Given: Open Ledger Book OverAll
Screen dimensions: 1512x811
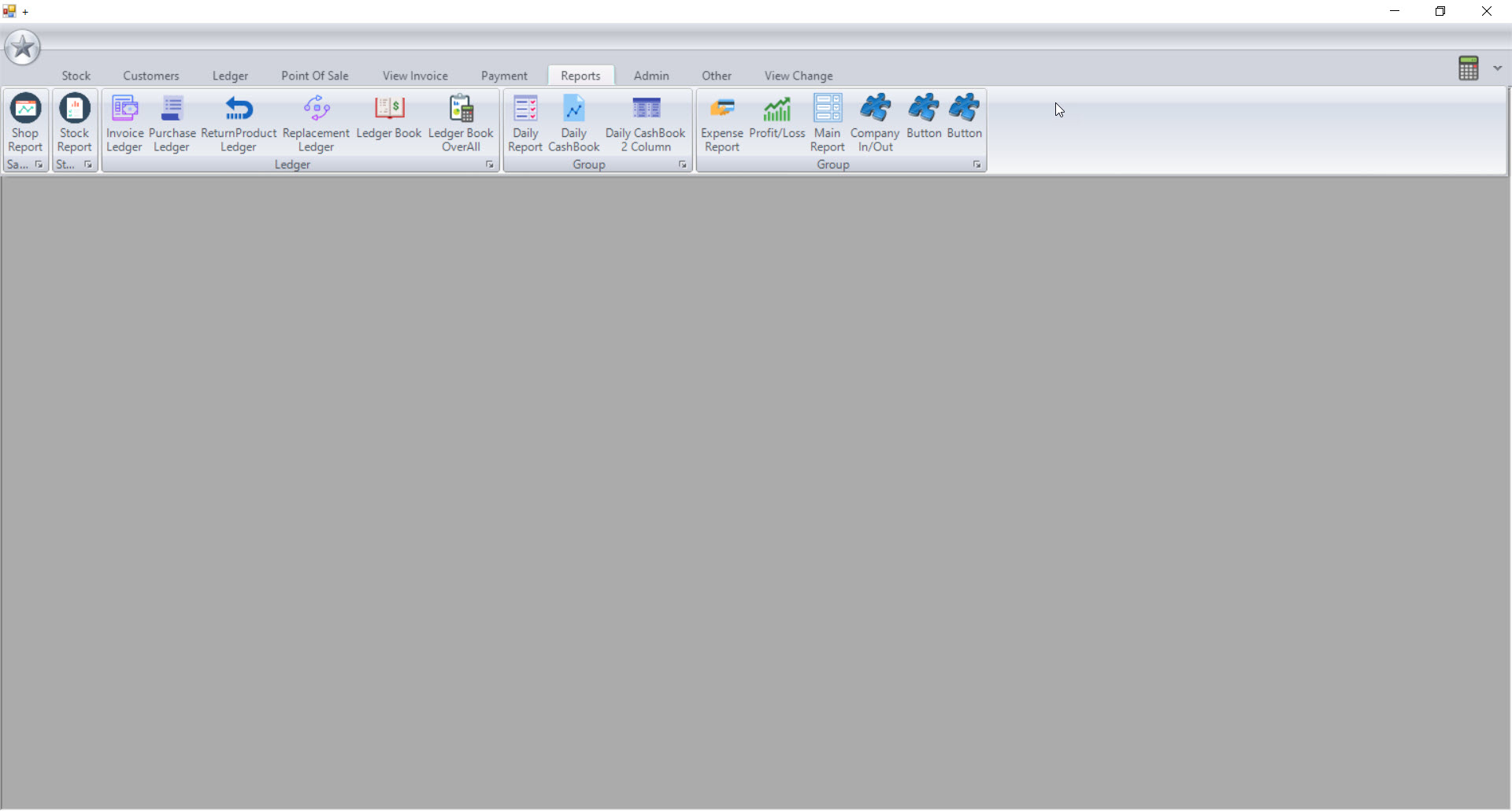Looking at the screenshot, I should [x=461, y=123].
